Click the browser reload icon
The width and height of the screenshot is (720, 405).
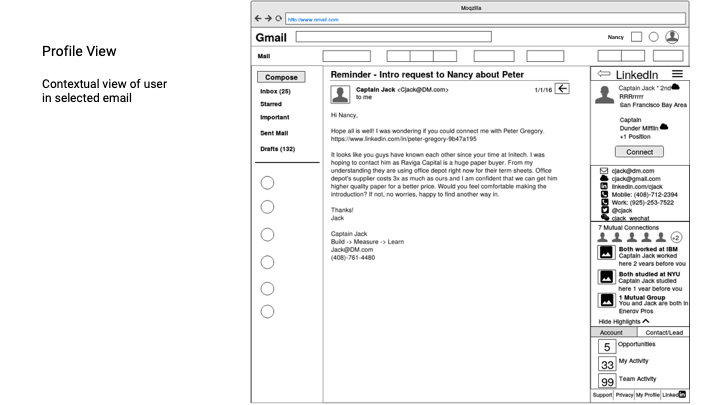pyautogui.click(x=278, y=19)
